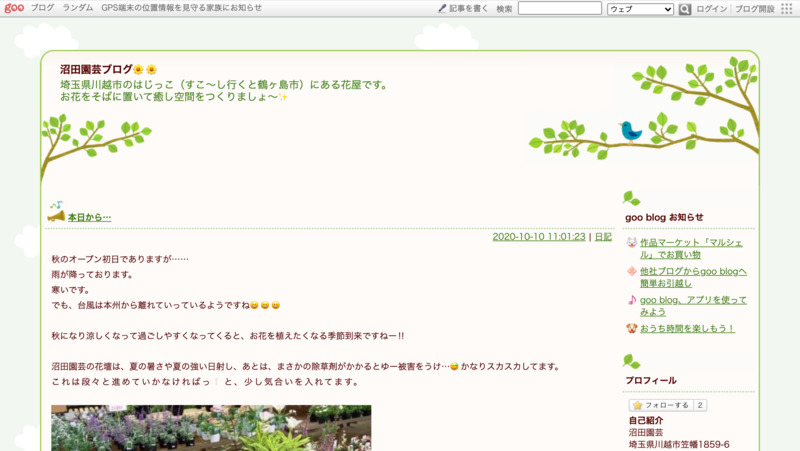Open the GPS端末 promotion link
Viewport: 800px width, 451px height.
(x=182, y=8)
